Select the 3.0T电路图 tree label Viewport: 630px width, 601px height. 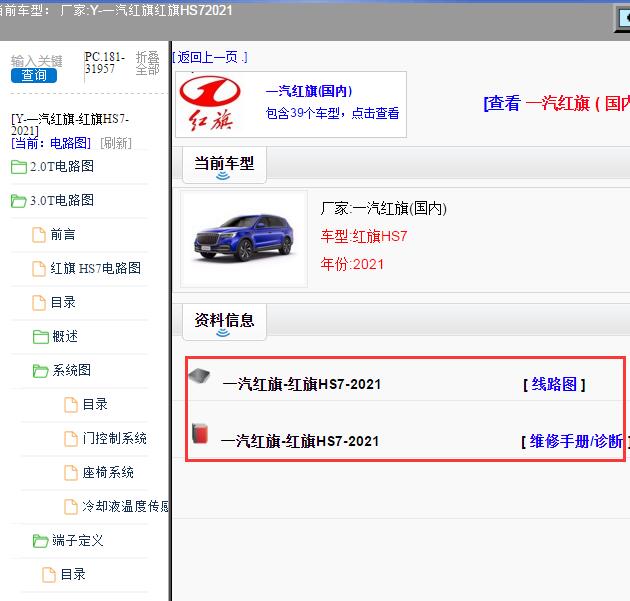point(62,200)
